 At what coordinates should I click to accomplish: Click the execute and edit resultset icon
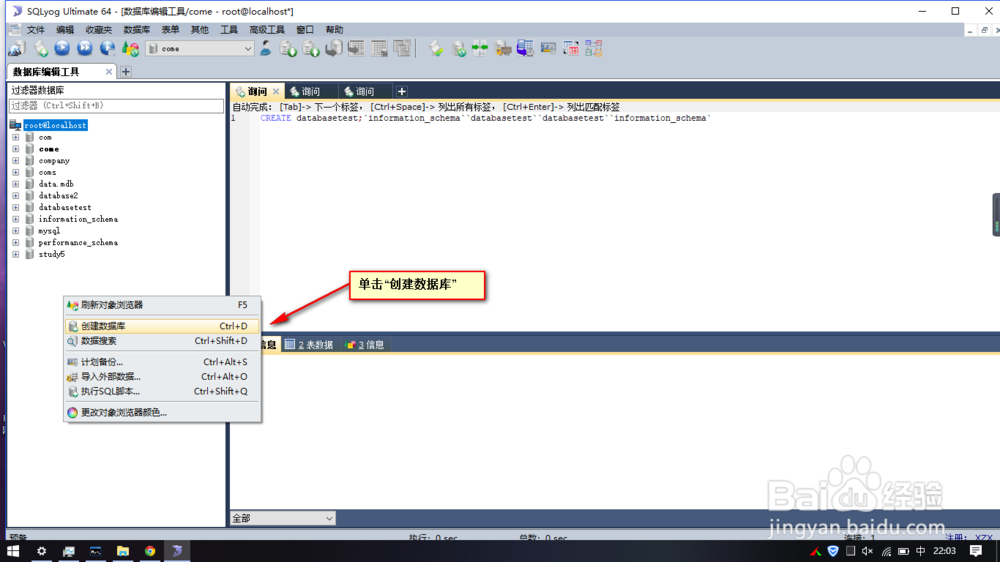click(x=107, y=48)
